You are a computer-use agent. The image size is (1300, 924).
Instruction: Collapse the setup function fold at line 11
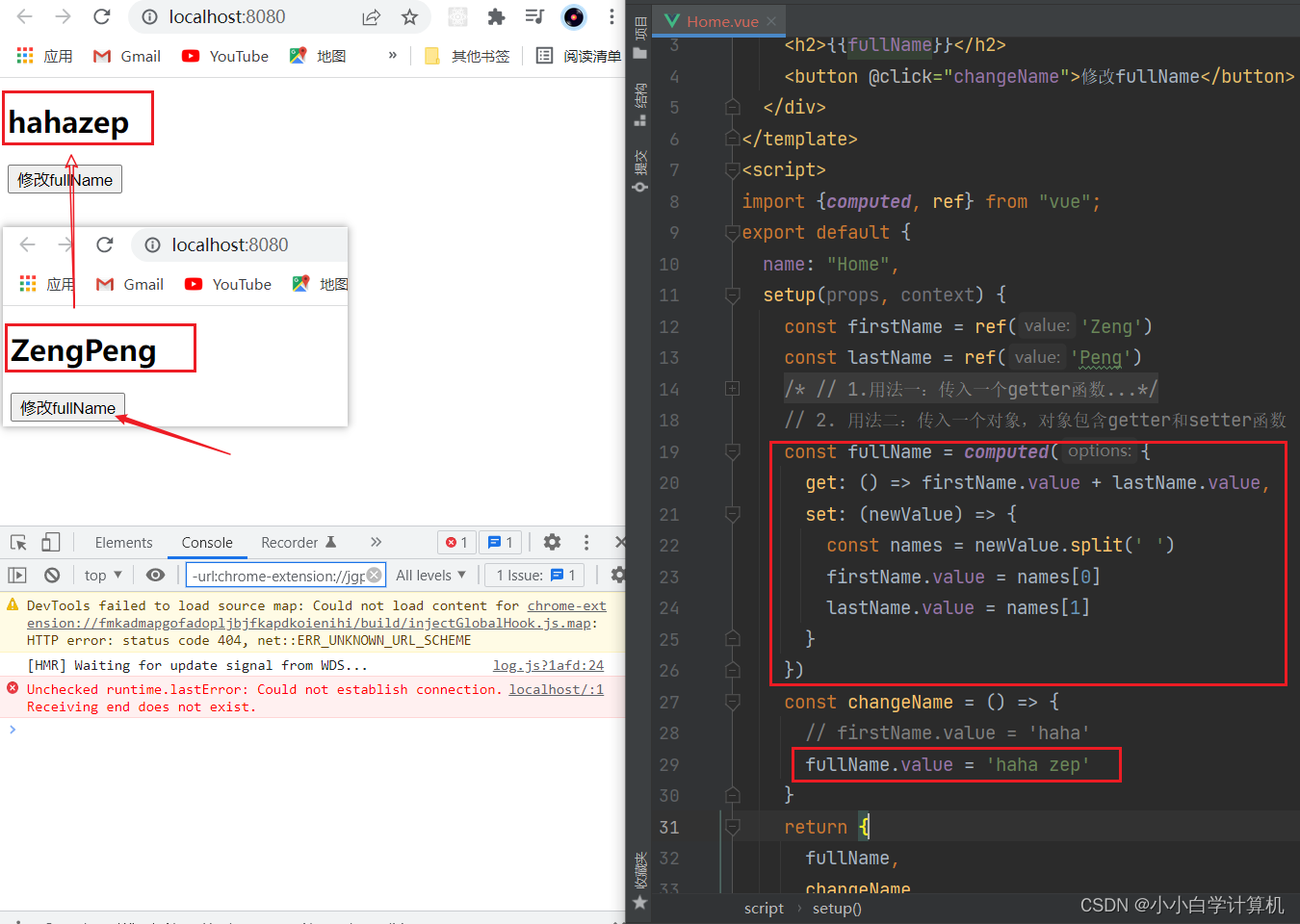tap(733, 295)
